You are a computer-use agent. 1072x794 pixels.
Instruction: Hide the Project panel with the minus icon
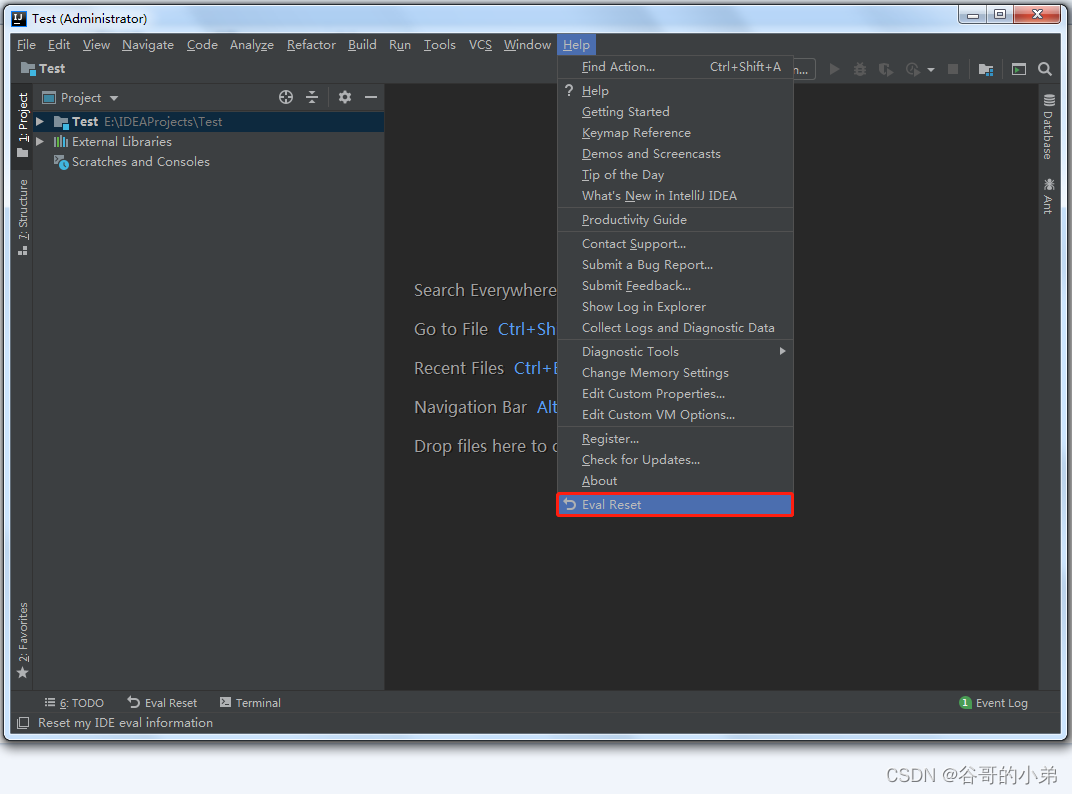371,97
